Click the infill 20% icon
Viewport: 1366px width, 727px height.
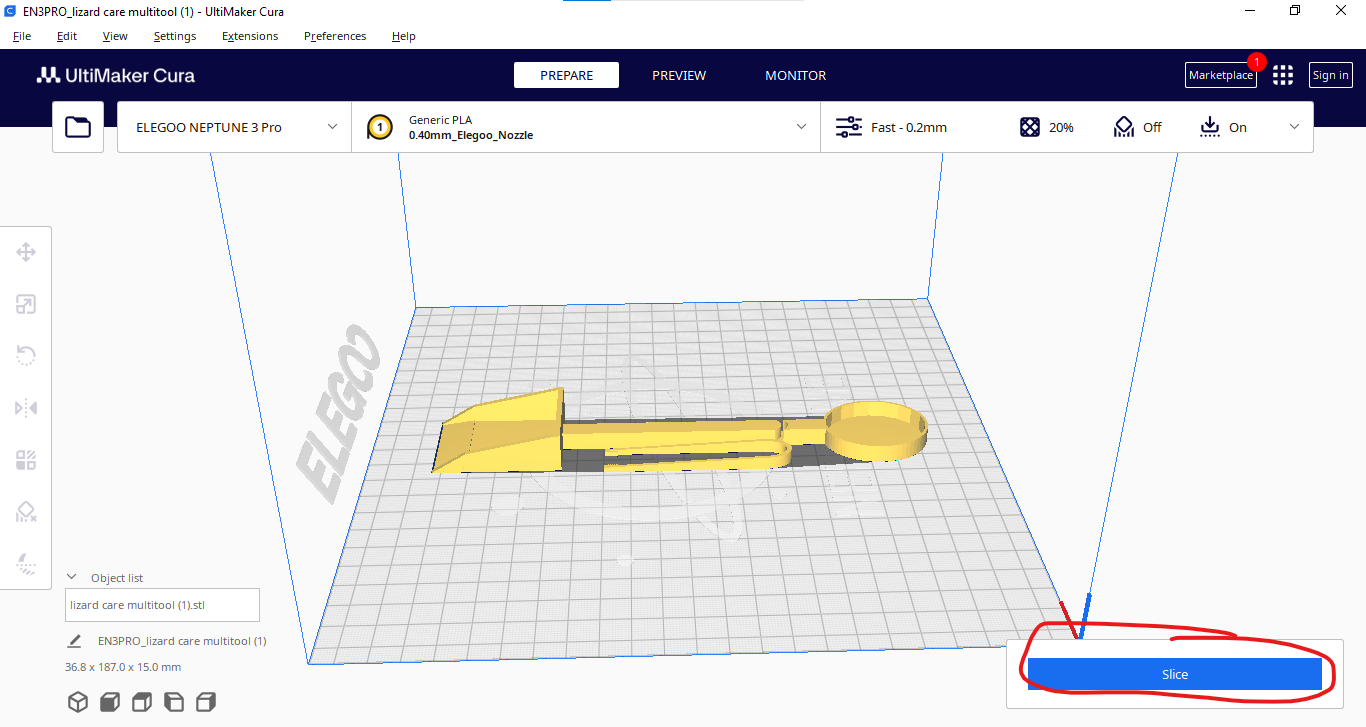pos(1030,127)
